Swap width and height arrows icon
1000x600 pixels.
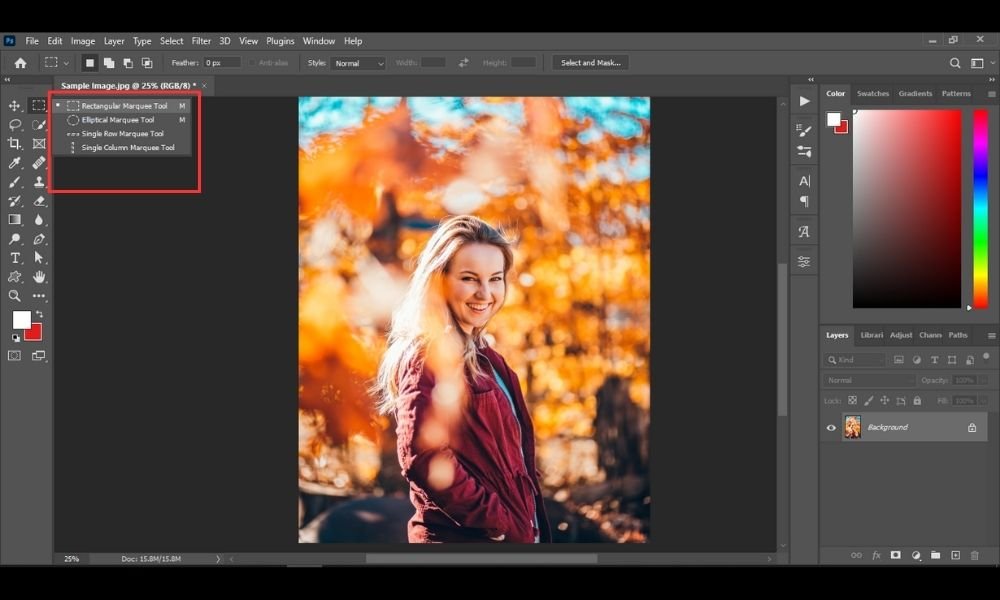coord(464,62)
